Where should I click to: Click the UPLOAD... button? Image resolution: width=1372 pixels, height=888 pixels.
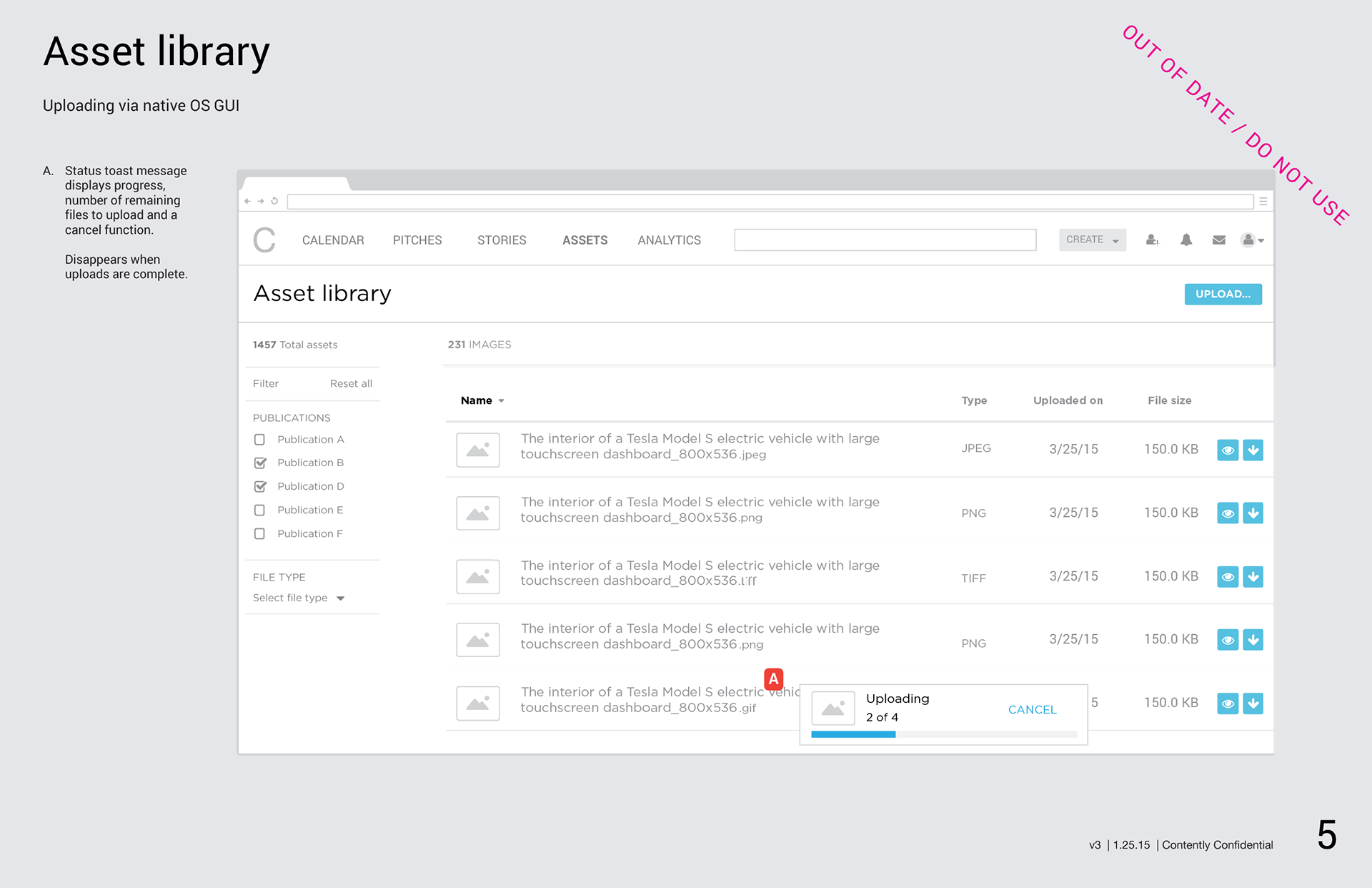[x=1223, y=294]
